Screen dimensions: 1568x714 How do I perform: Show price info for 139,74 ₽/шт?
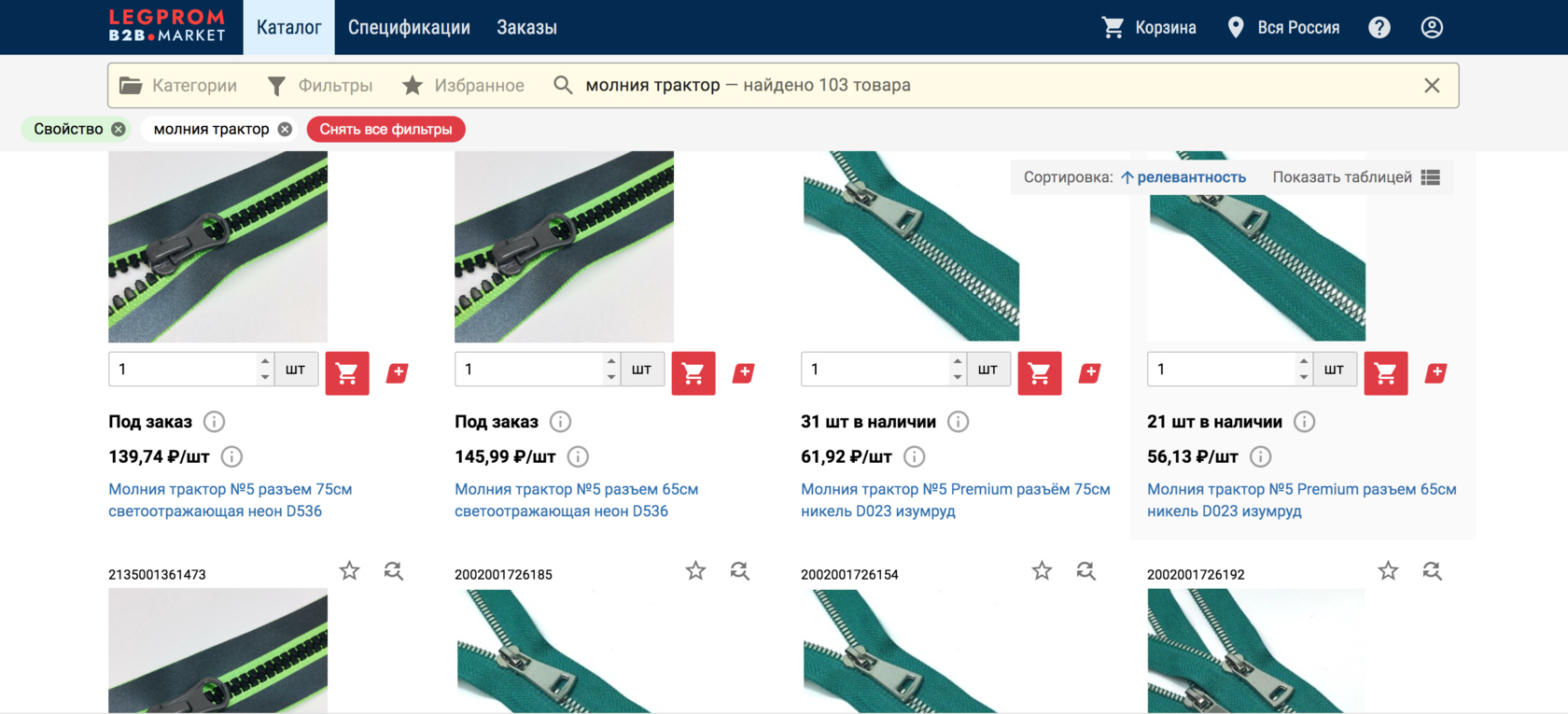[231, 456]
